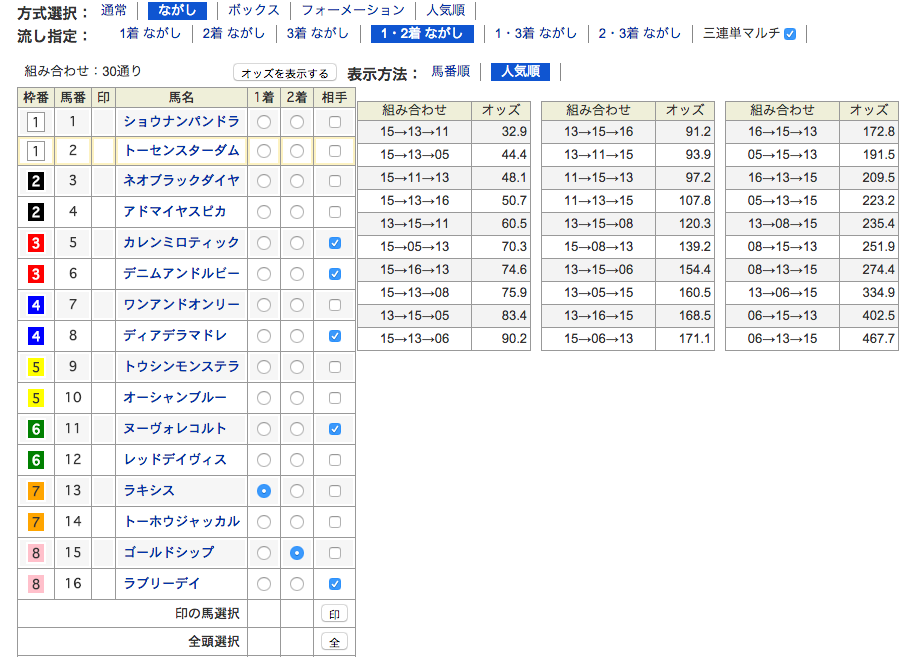Click 全 button for 全頭選択
The image size is (914, 657).
click(335, 642)
